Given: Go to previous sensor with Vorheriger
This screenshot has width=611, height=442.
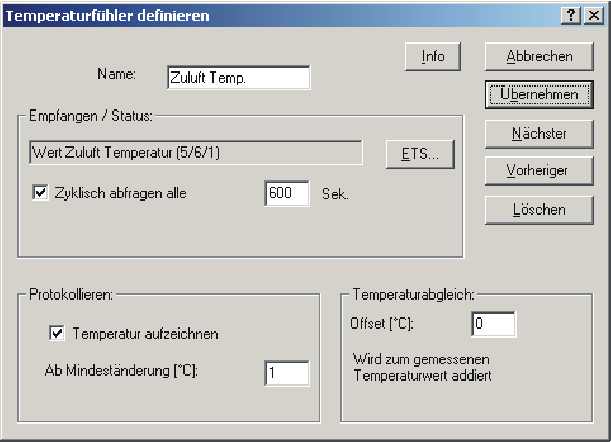Looking at the screenshot, I should (539, 171).
